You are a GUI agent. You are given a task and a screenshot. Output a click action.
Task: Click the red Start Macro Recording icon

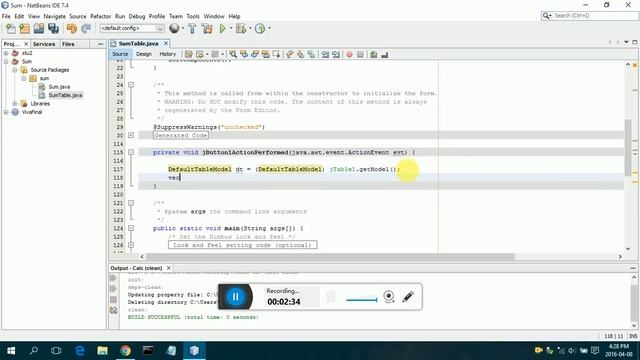(x=349, y=54)
